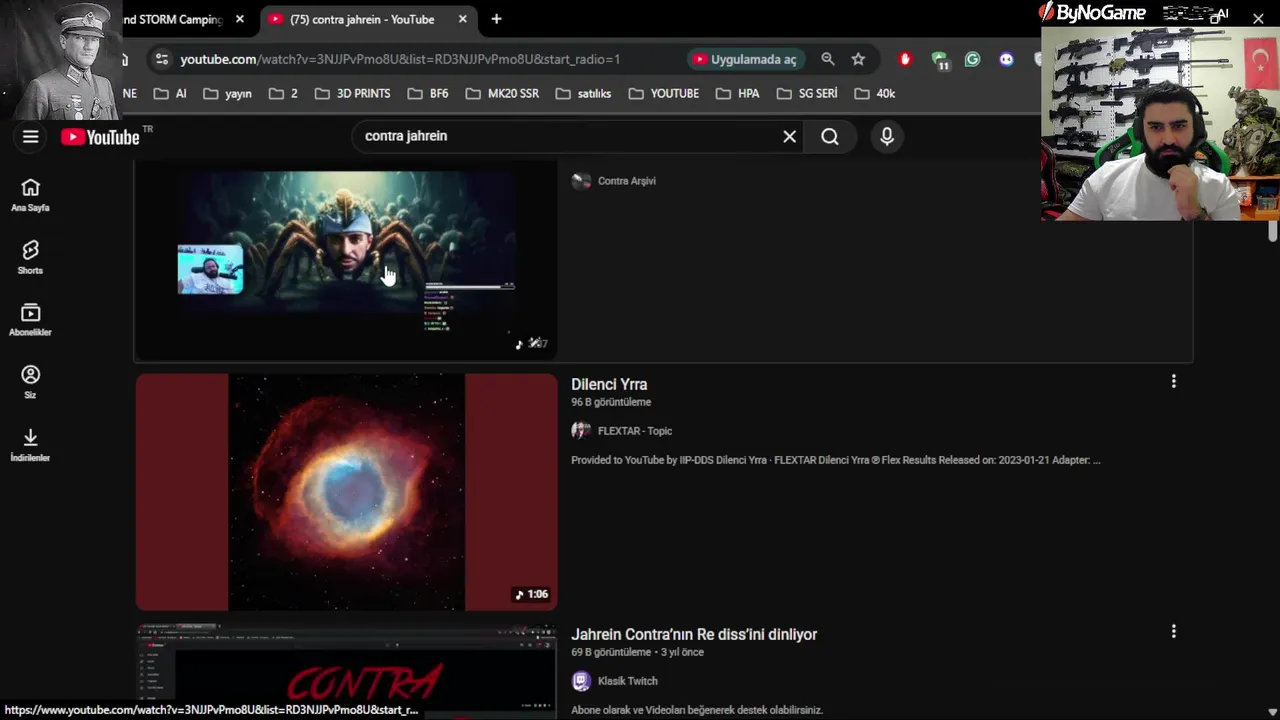Click Uygulamada aç button
The image size is (1280, 720).
pos(745,59)
